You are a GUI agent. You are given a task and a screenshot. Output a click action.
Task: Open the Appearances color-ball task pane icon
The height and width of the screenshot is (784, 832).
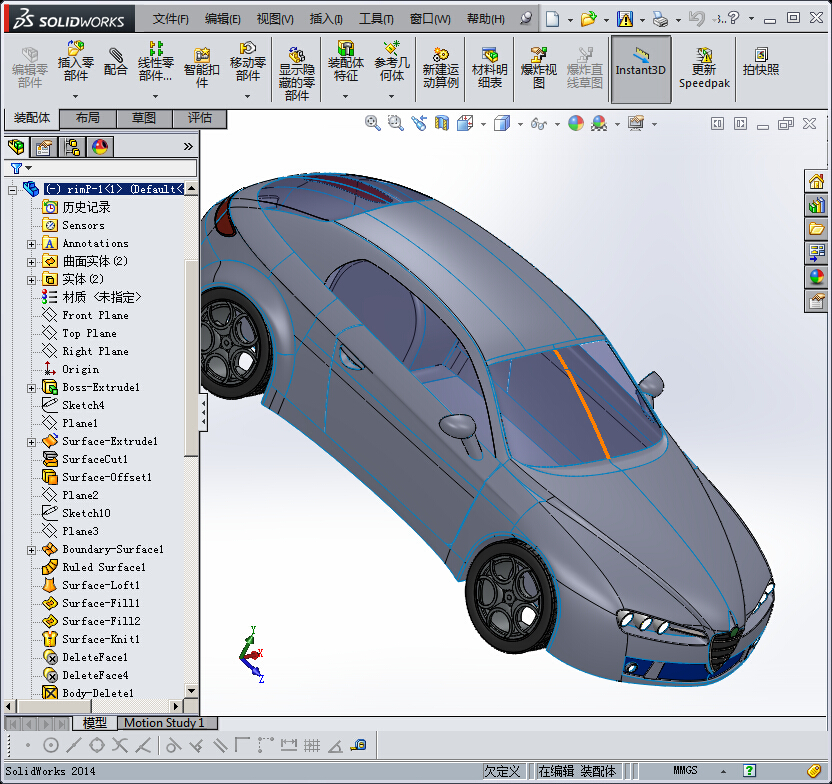coord(817,277)
